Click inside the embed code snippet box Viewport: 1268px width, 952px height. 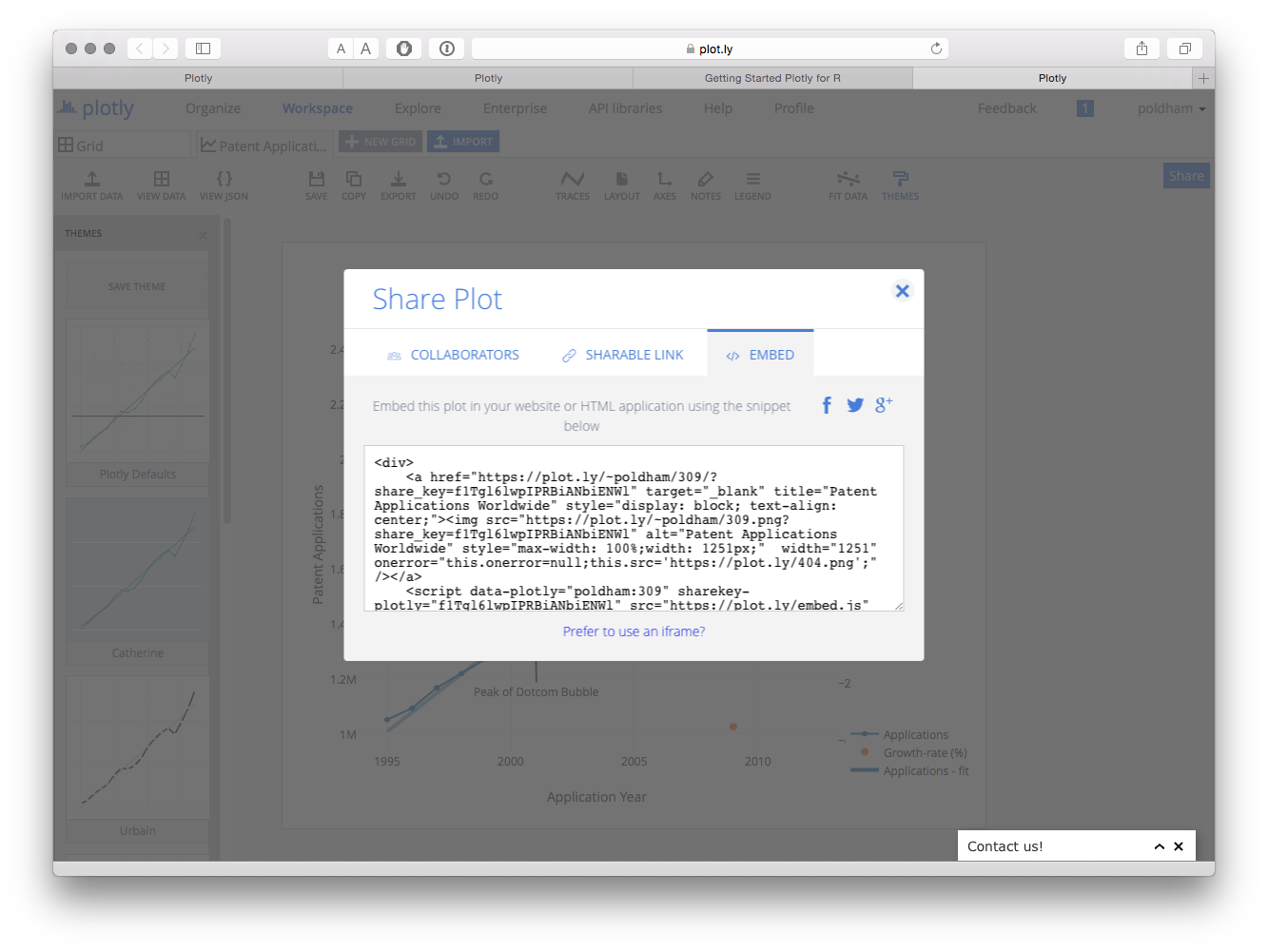634,528
